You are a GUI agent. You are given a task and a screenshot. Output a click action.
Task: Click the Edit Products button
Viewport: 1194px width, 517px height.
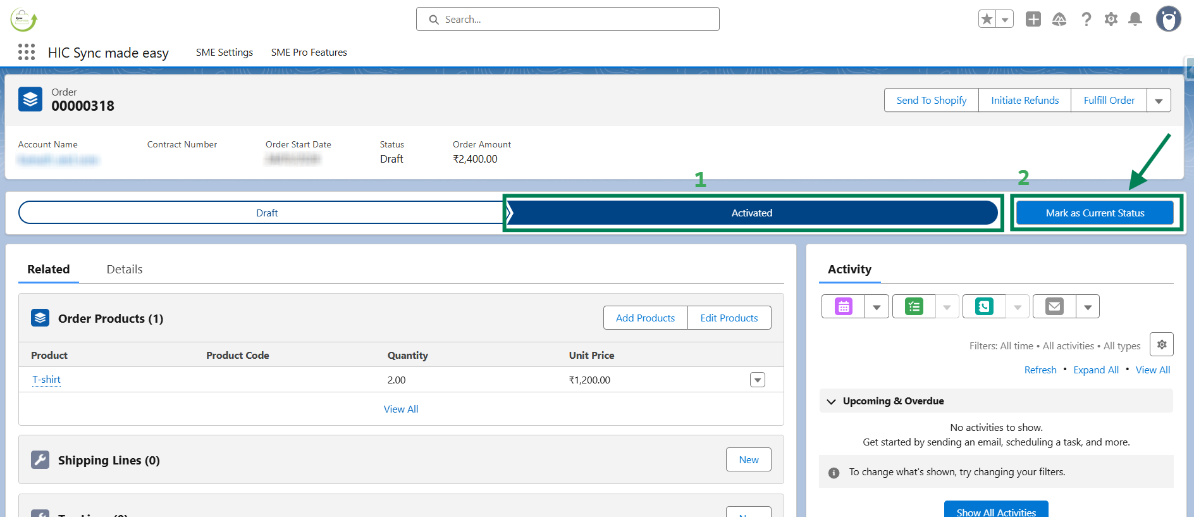point(729,318)
